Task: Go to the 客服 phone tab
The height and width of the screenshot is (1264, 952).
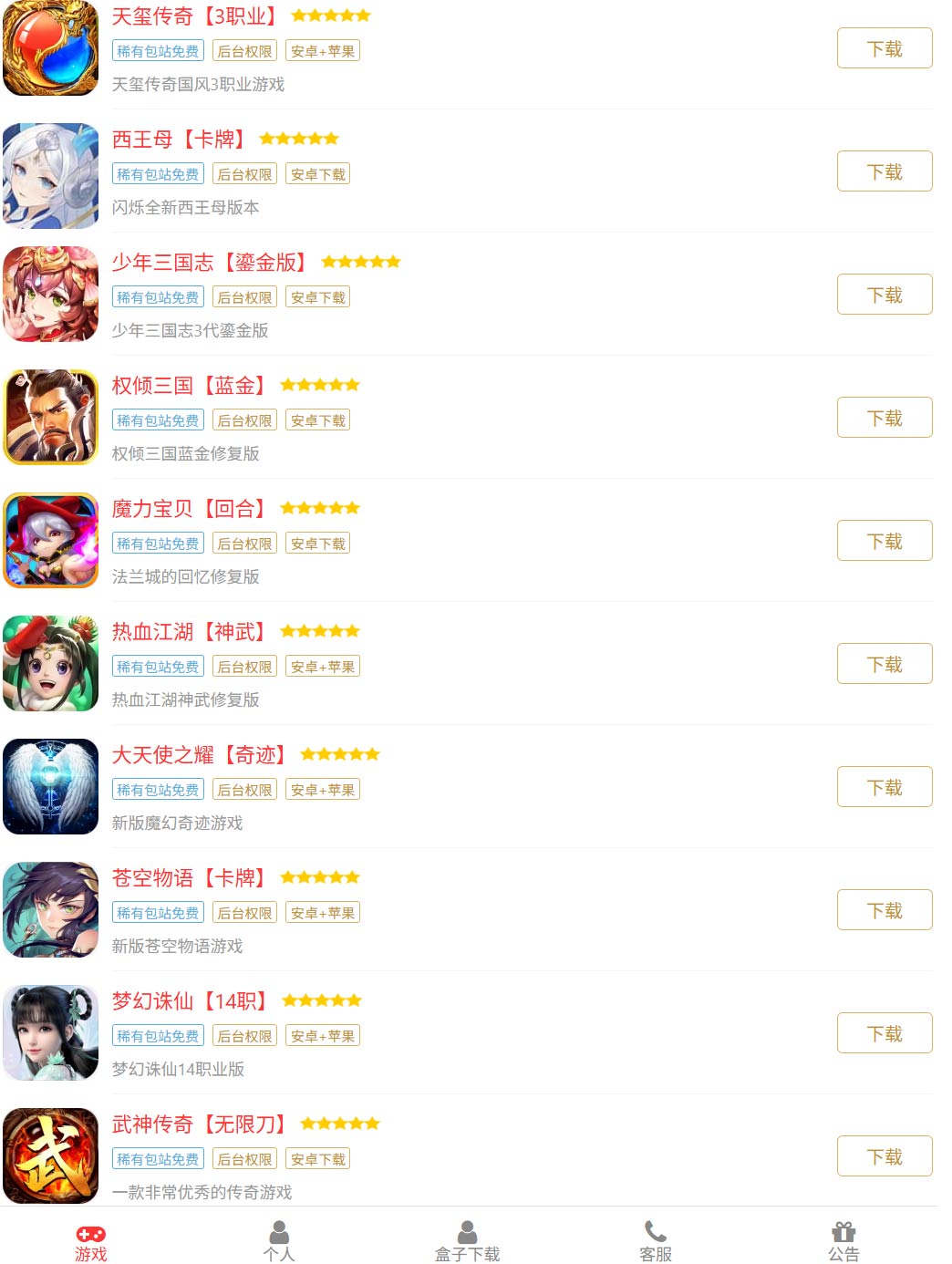Action: click(656, 1241)
